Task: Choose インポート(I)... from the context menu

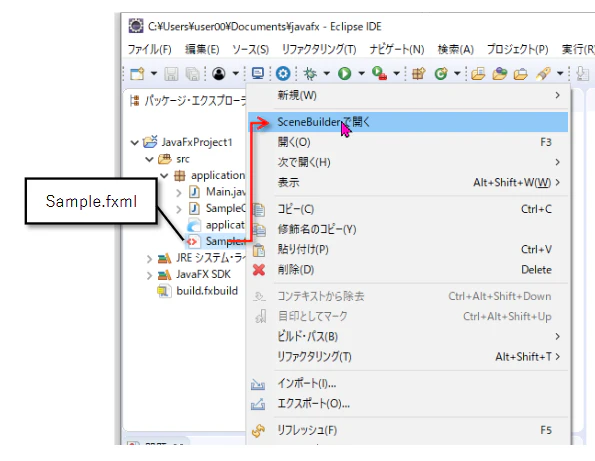Action: click(x=408, y=384)
